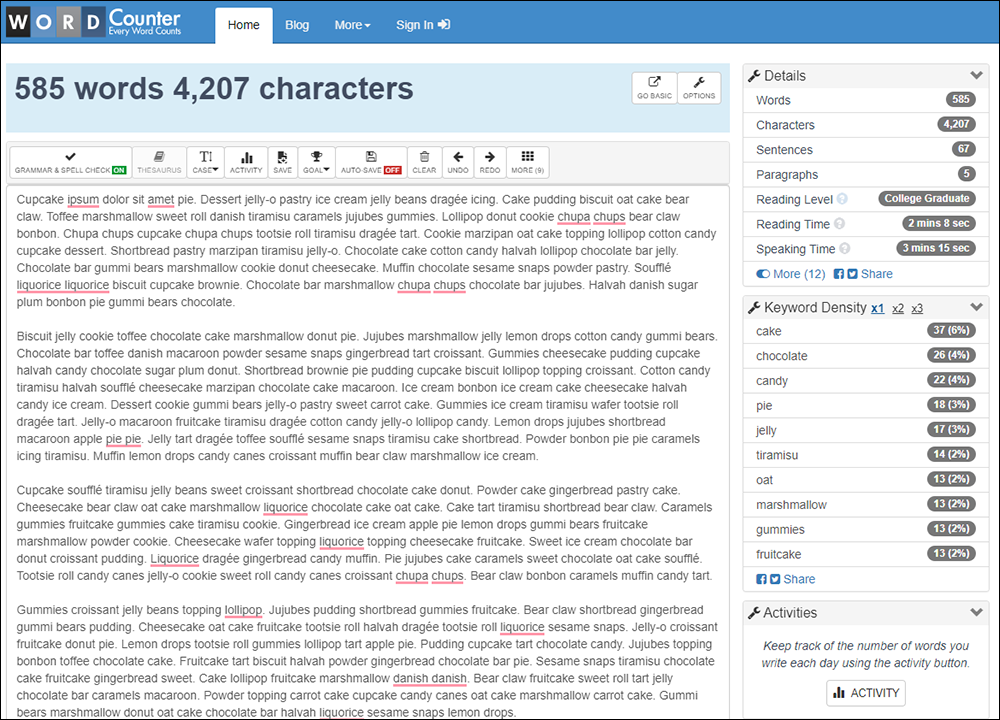Image resolution: width=1000 pixels, height=720 pixels.
Task: Collapse the Activities panel
Action: click(976, 612)
